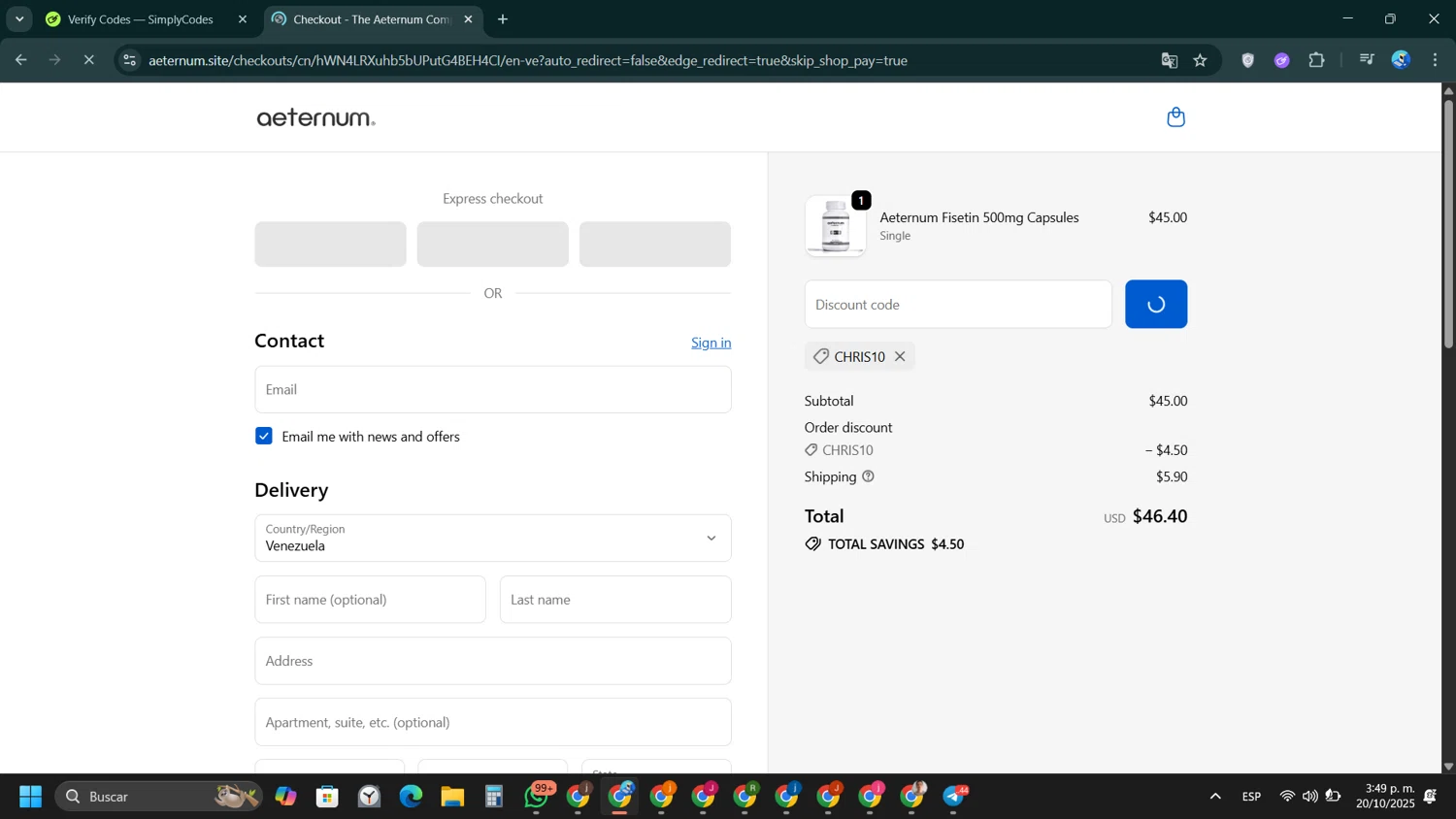Open the Chrome three-dot menu

tap(1435, 60)
